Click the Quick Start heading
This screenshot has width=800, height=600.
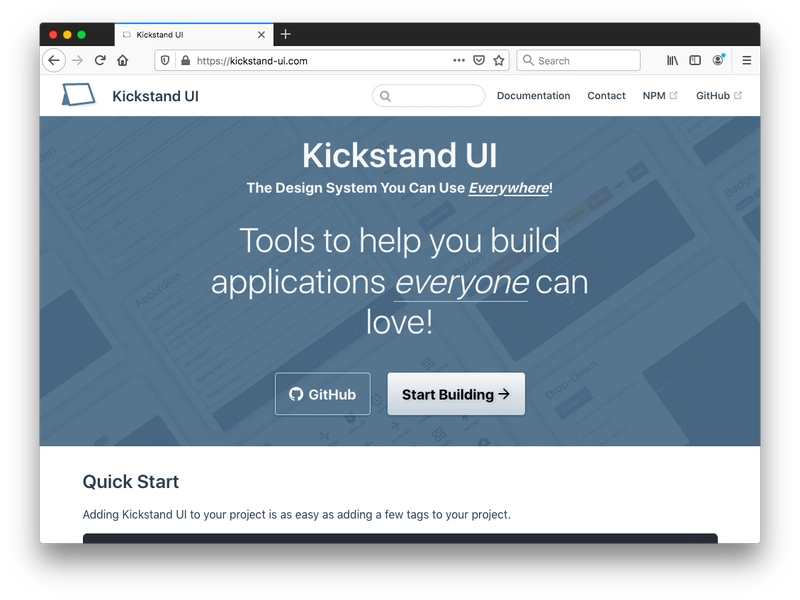tap(131, 482)
